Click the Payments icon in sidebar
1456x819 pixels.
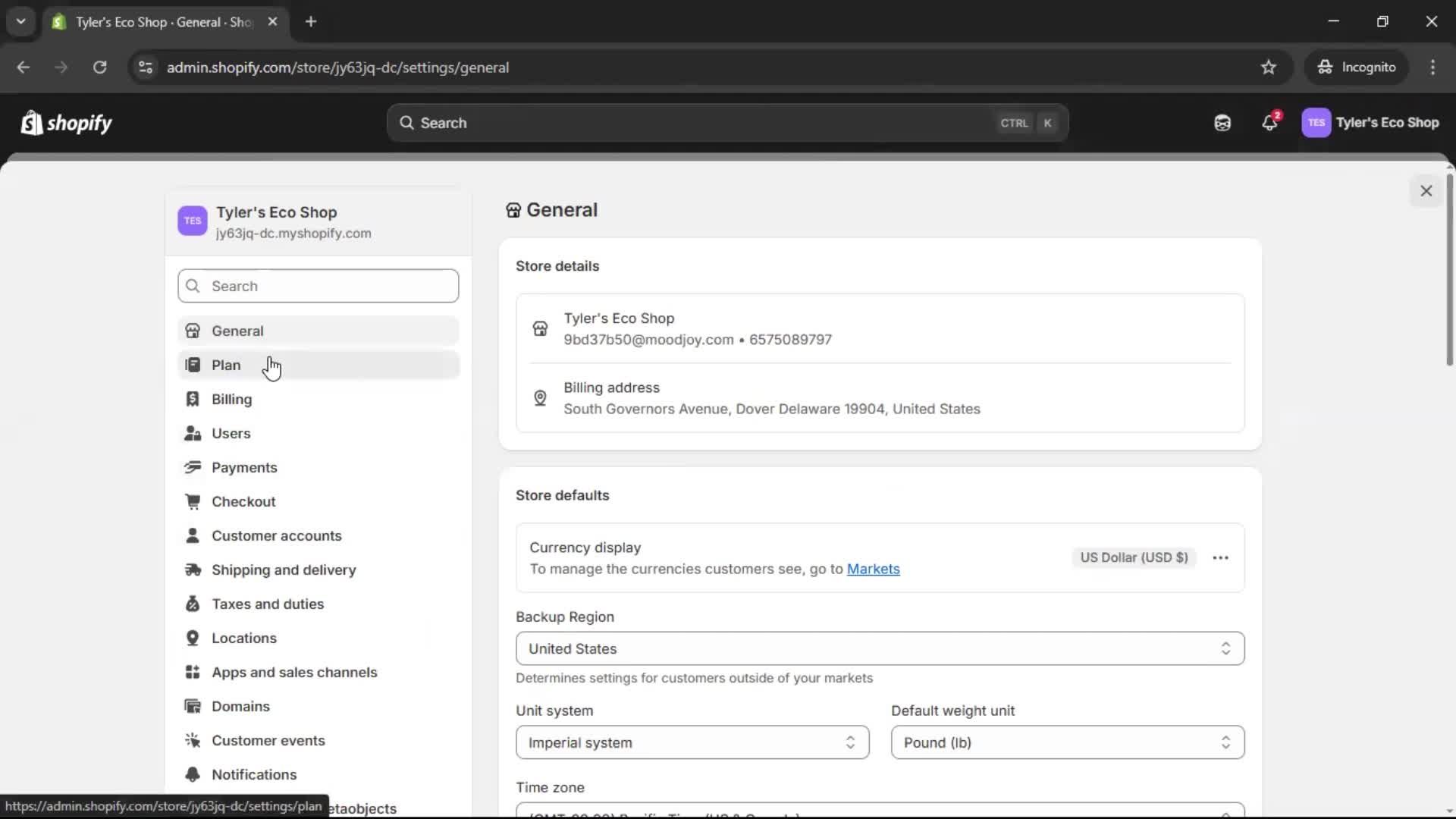[193, 467]
